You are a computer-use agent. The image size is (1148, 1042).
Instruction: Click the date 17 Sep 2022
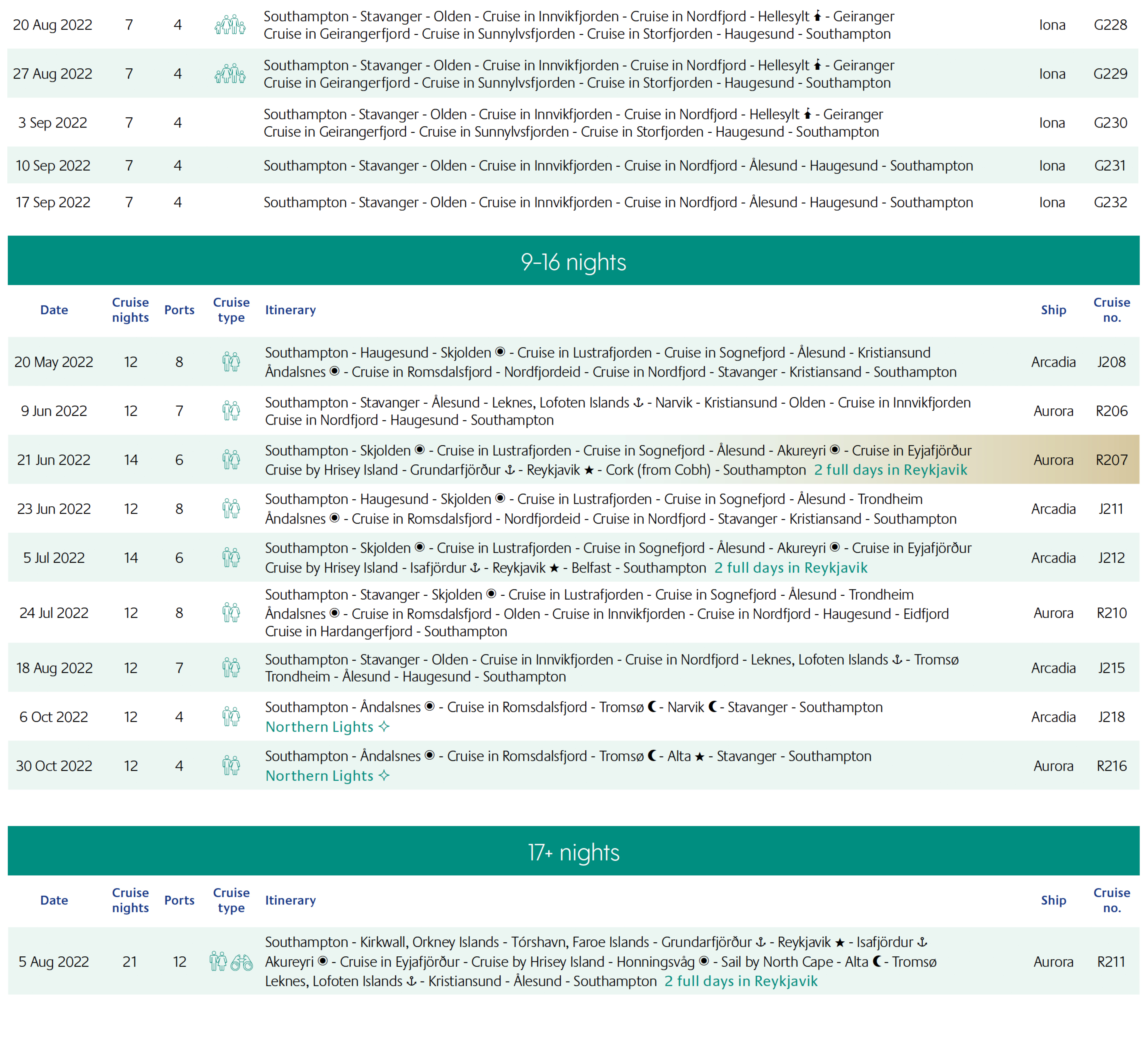coord(53,202)
